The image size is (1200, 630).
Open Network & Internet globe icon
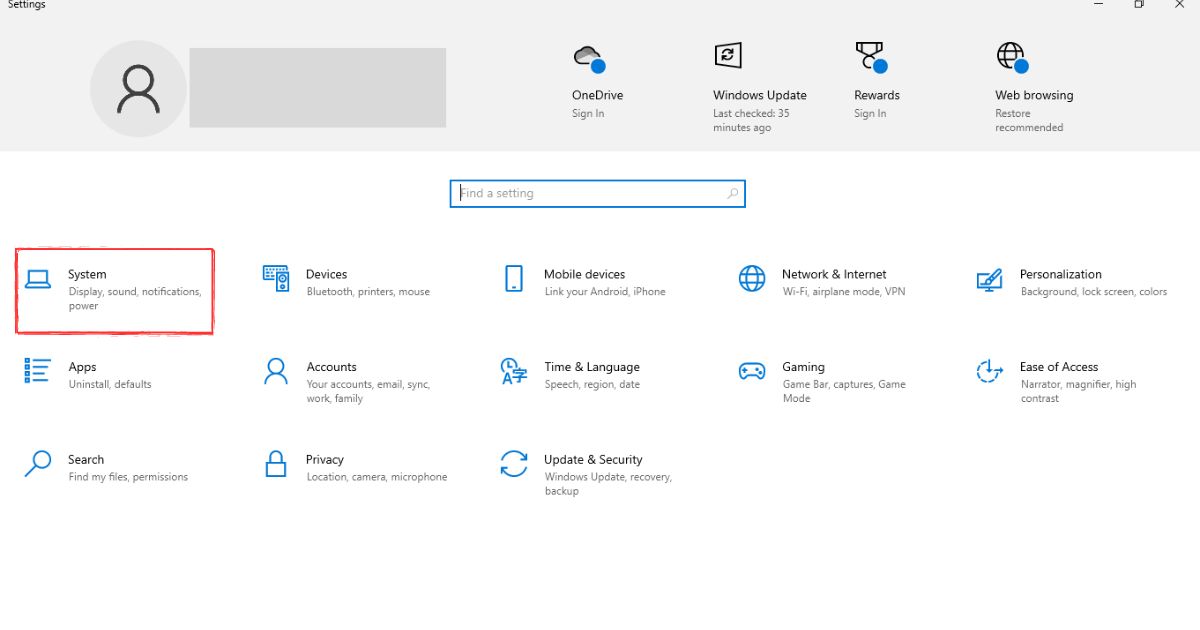pyautogui.click(x=752, y=279)
